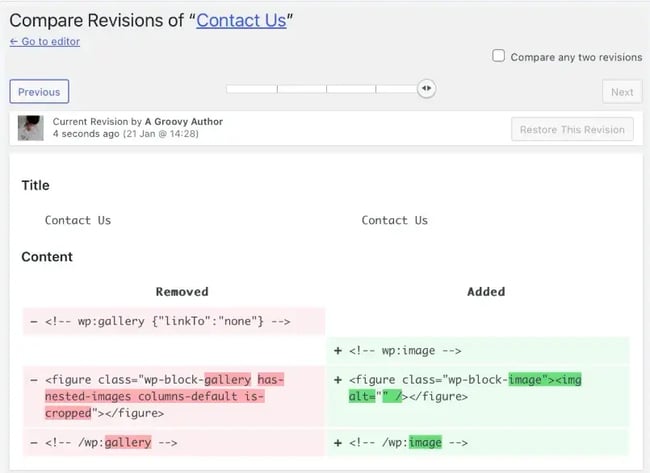Click the removed figure wp-block-gallery line

[x=174, y=396]
